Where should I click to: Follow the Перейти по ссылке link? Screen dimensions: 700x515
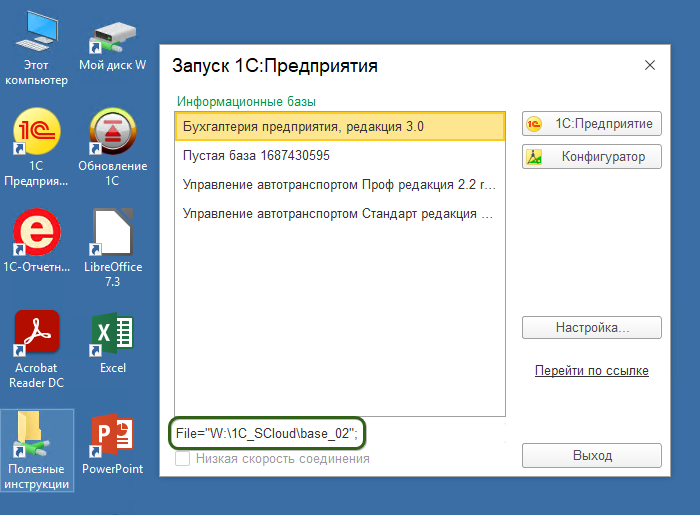click(x=592, y=370)
